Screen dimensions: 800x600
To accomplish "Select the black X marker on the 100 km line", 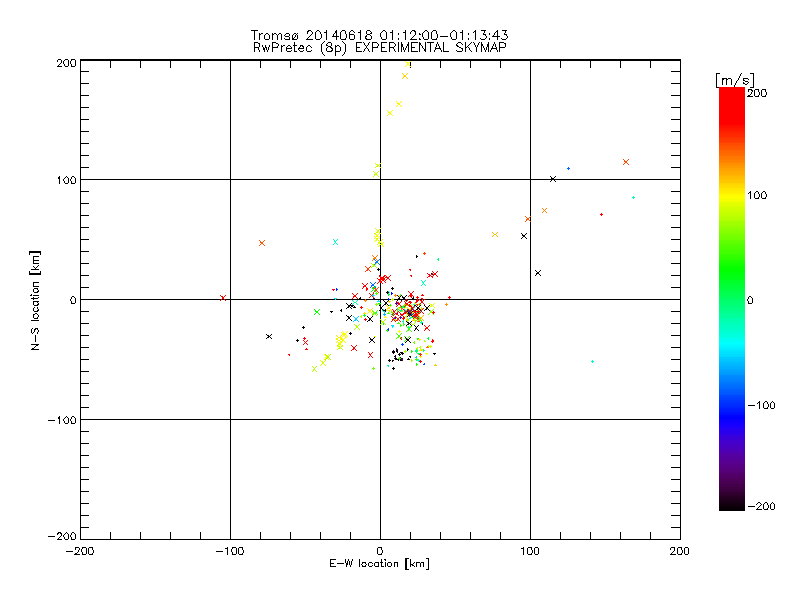I will point(553,179).
